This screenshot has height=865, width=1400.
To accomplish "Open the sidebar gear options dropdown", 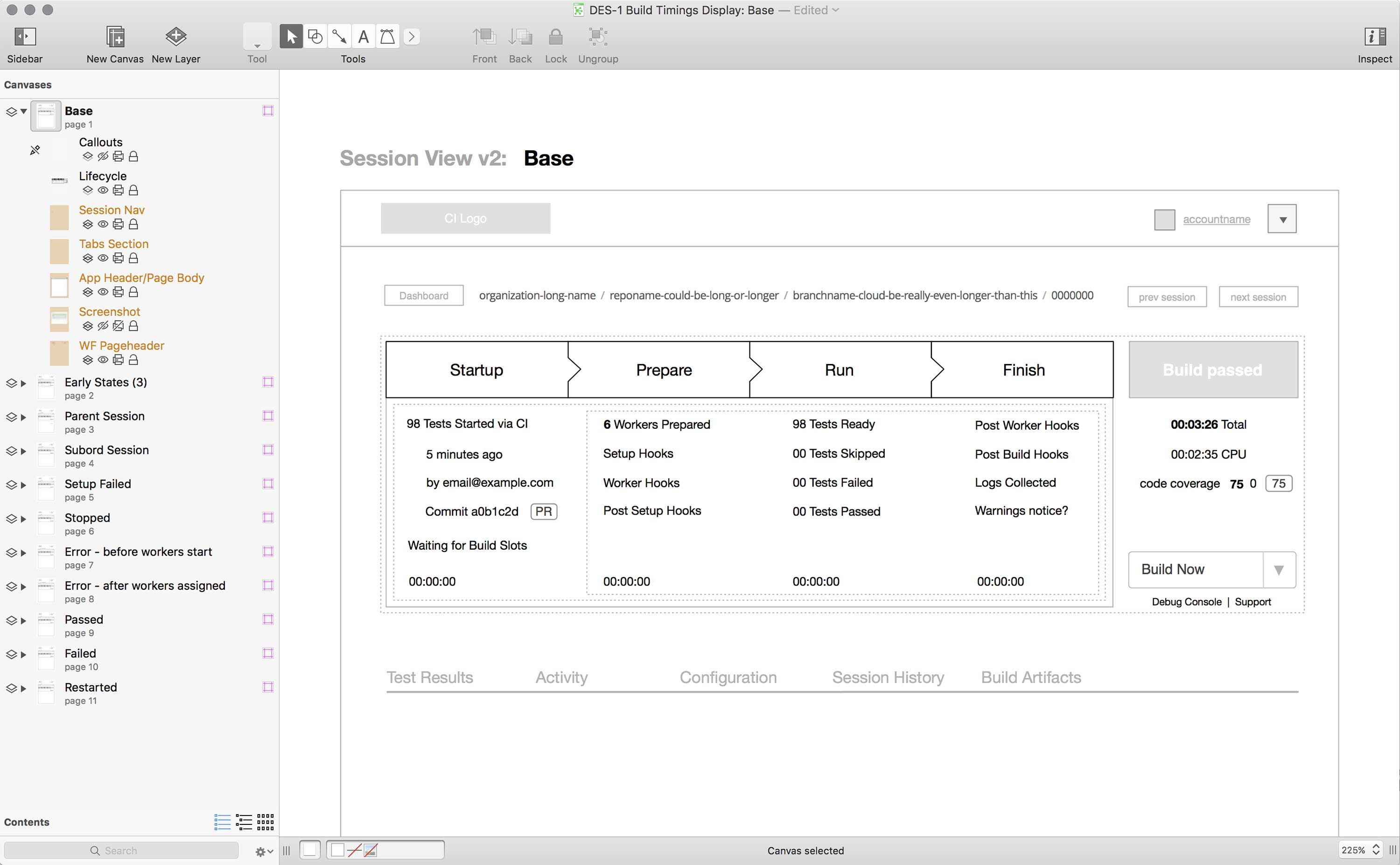I will click(x=264, y=851).
